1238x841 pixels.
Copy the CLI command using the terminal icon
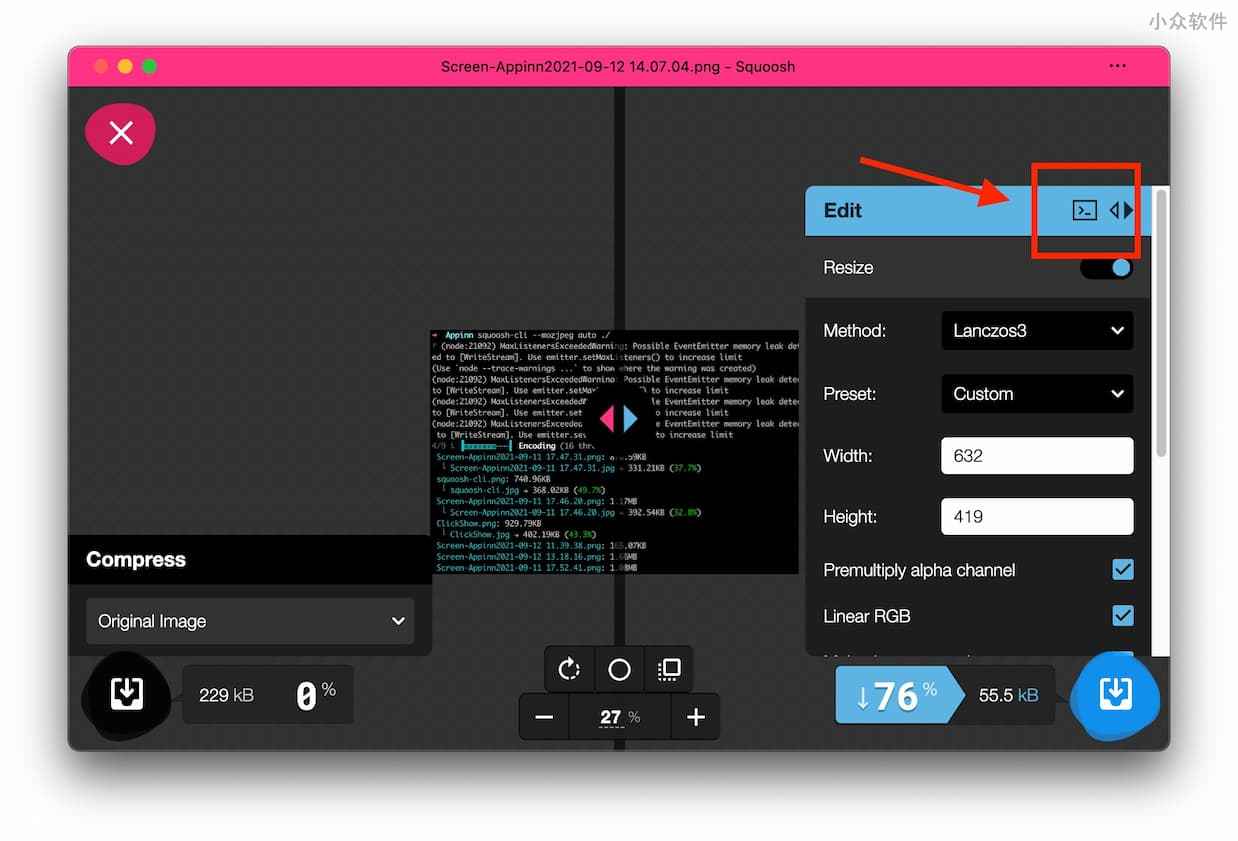1084,210
